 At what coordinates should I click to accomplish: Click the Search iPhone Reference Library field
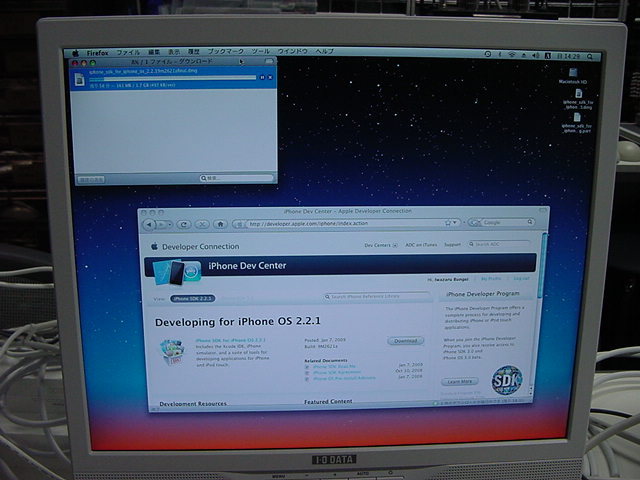(377, 296)
